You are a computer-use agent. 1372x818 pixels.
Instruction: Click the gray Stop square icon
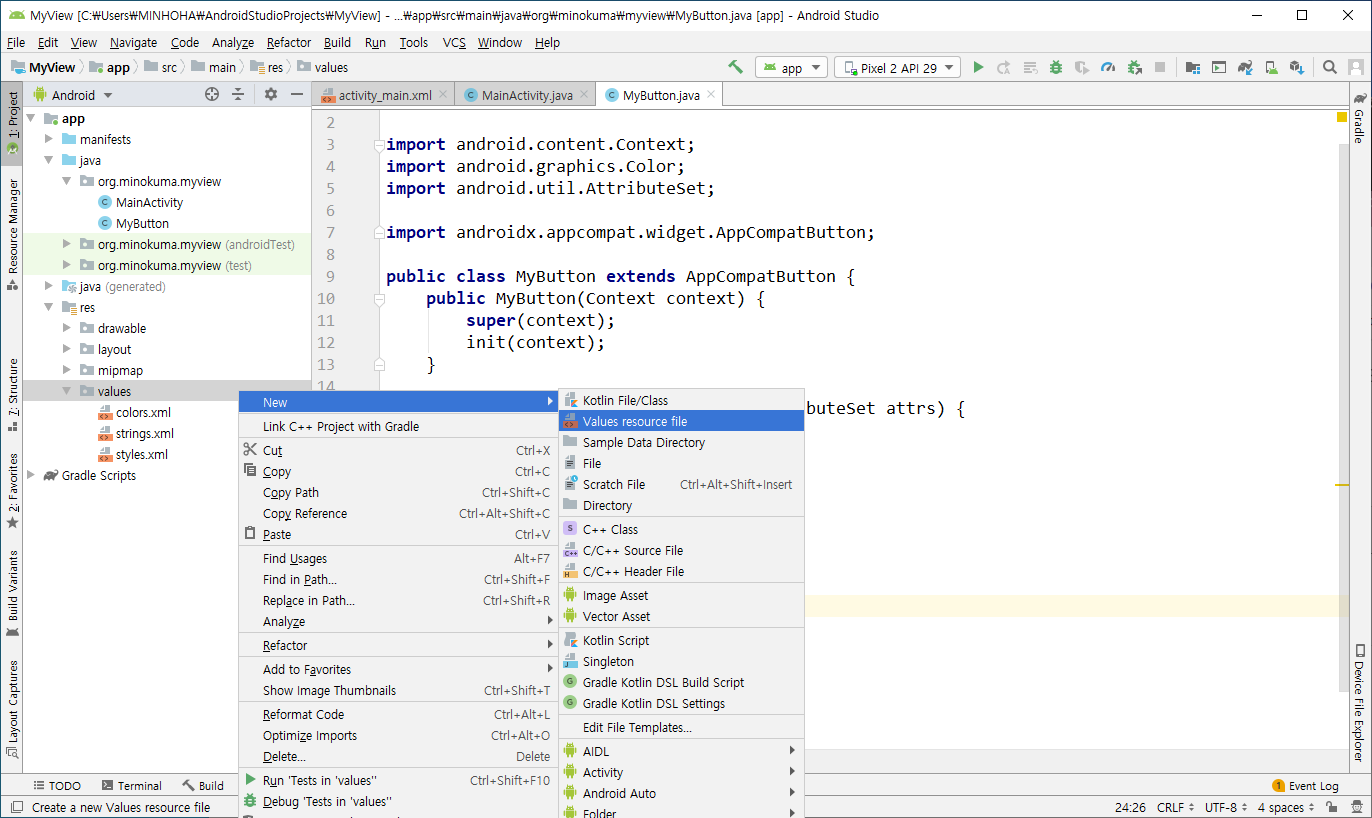click(1160, 67)
